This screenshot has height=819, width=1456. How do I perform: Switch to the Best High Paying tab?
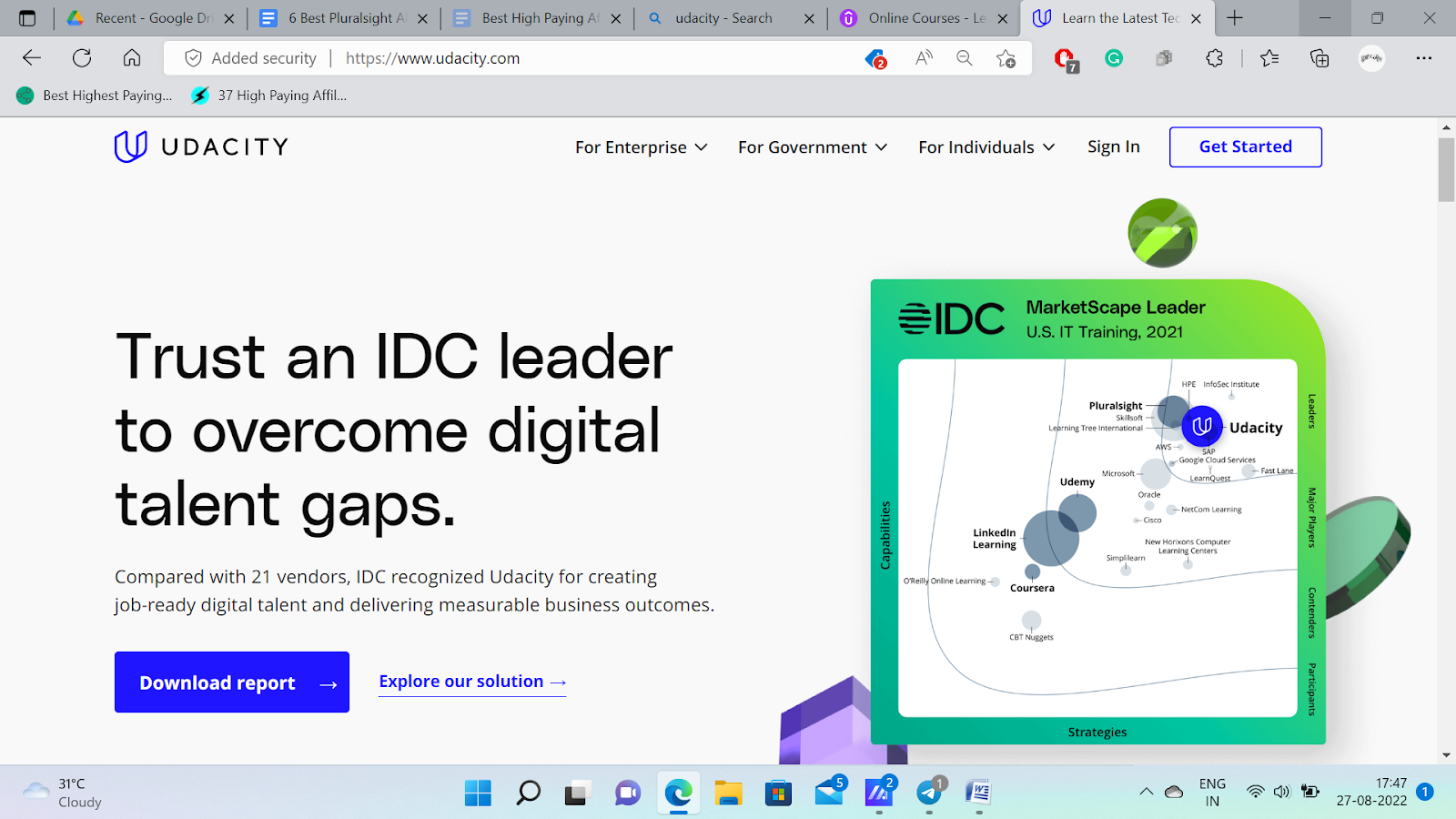538,18
